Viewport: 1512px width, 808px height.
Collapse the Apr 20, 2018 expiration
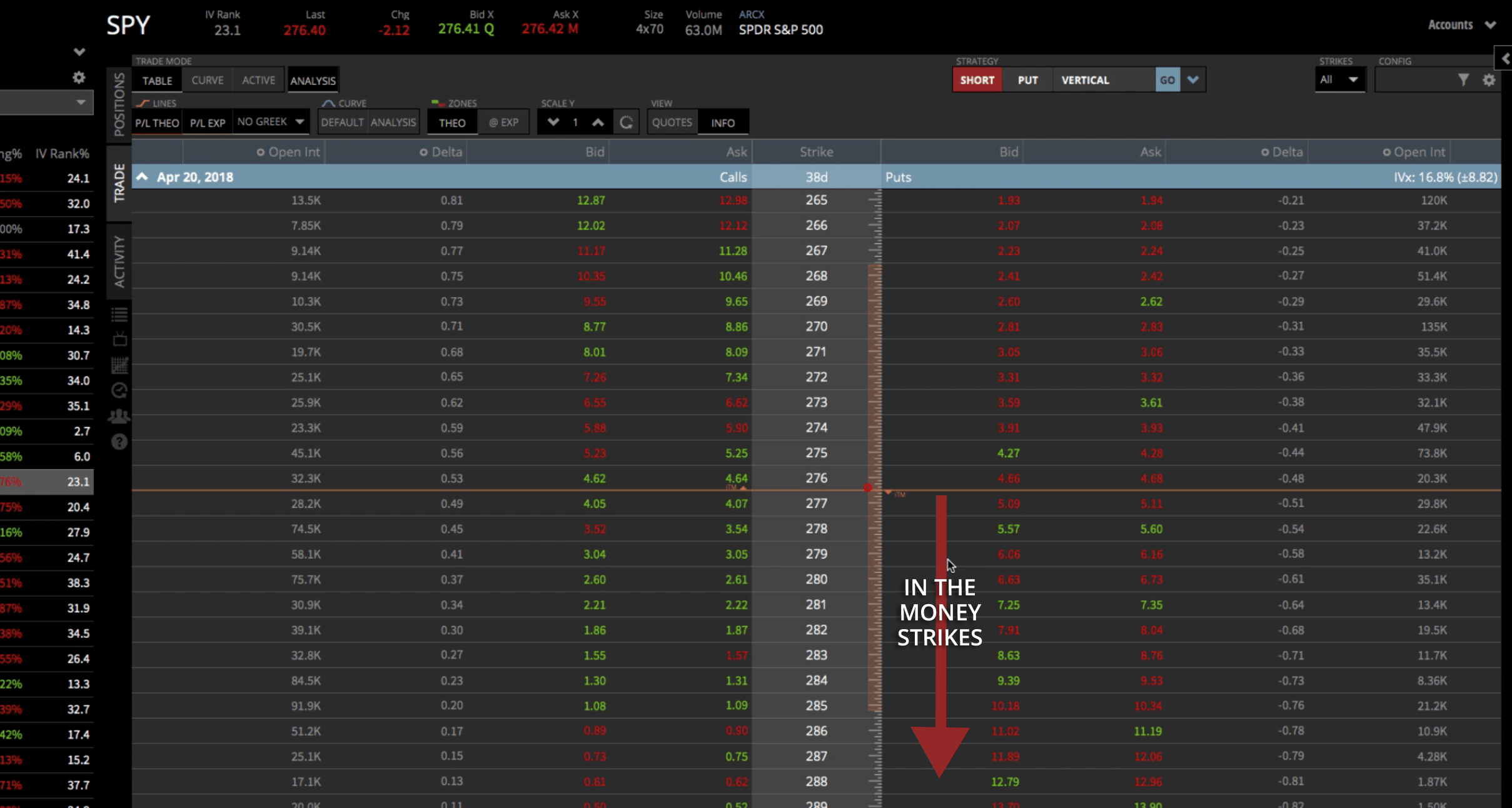pyautogui.click(x=143, y=177)
